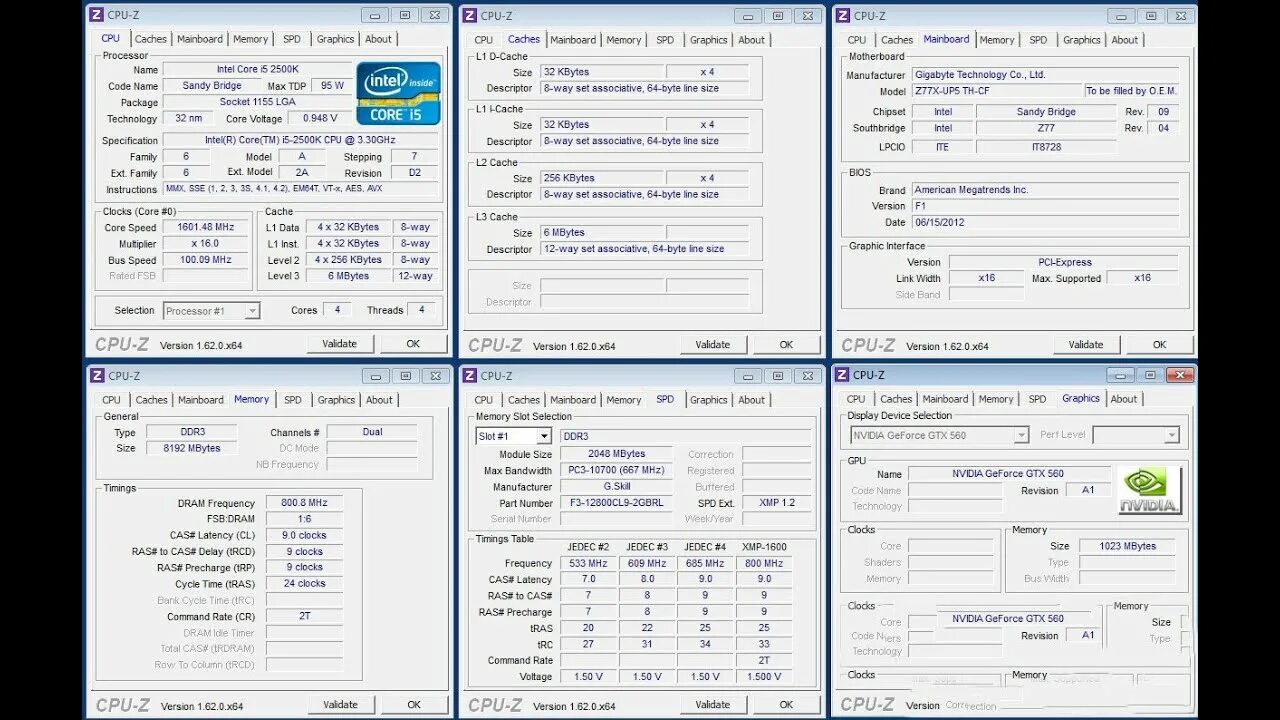
Task: Close the Graphics window with the red X
Action: (1179, 376)
